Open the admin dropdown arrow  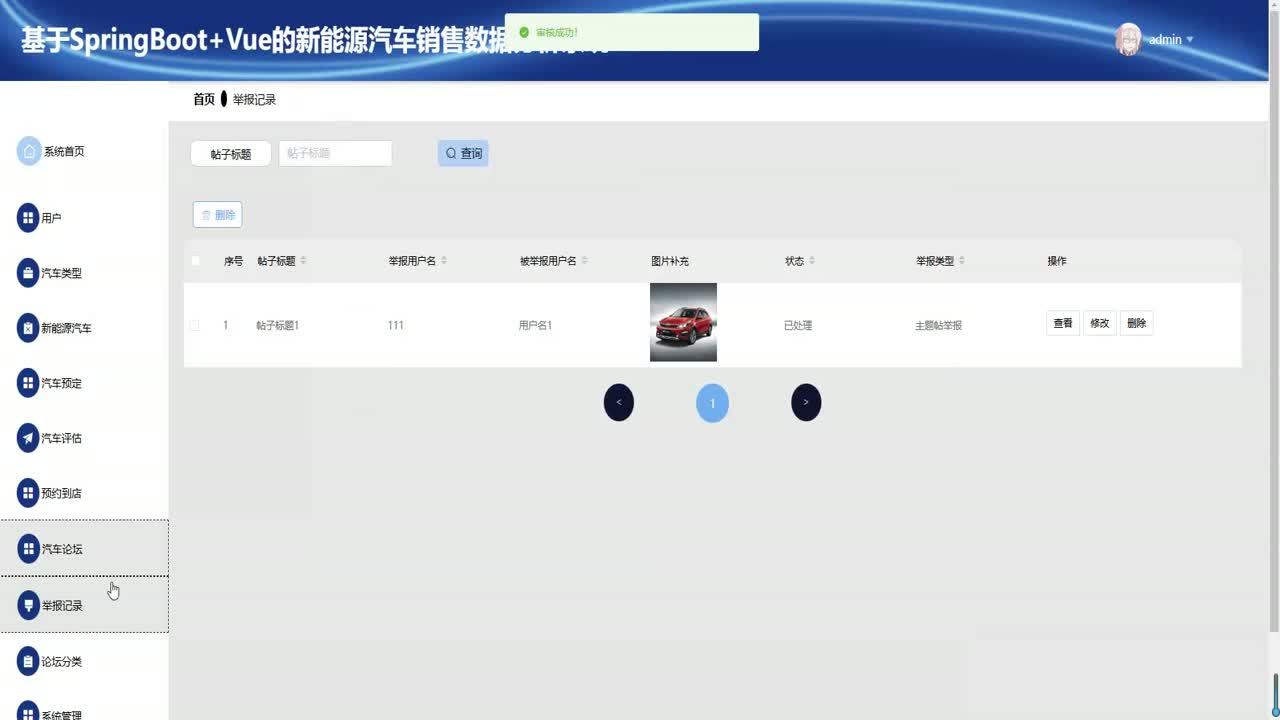click(1189, 40)
